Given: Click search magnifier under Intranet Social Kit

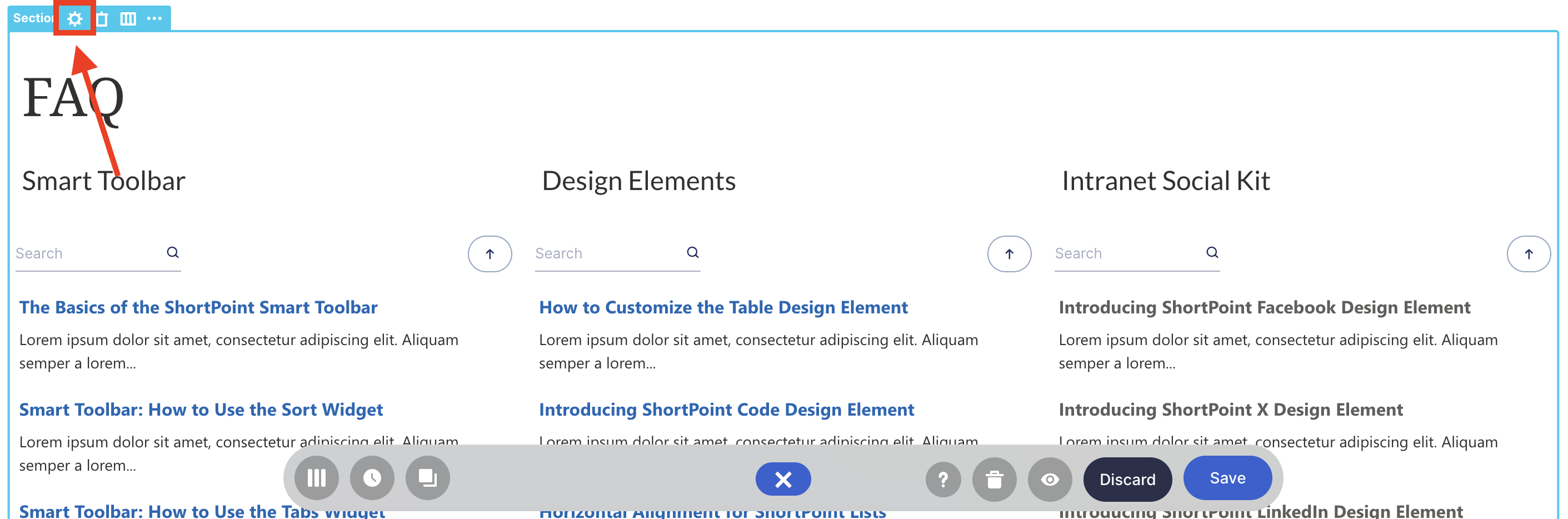Looking at the screenshot, I should [1212, 252].
